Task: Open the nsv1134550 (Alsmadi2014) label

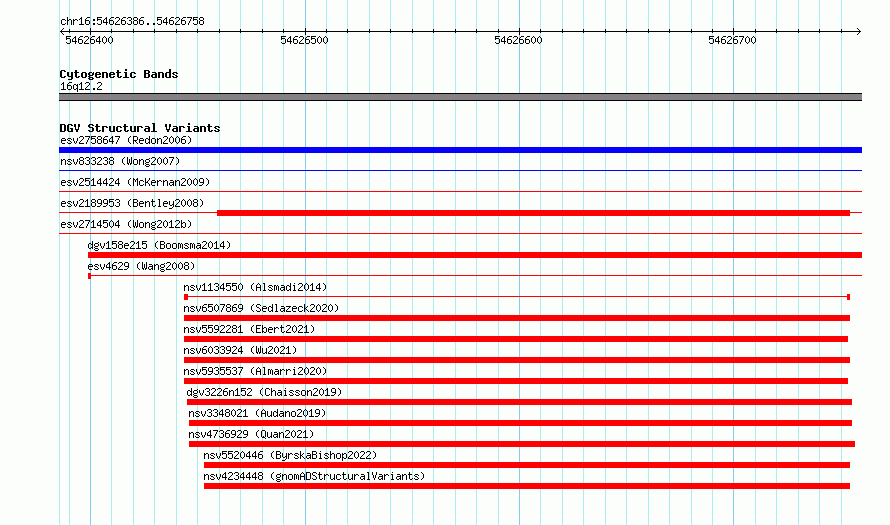Action: [x=255, y=287]
